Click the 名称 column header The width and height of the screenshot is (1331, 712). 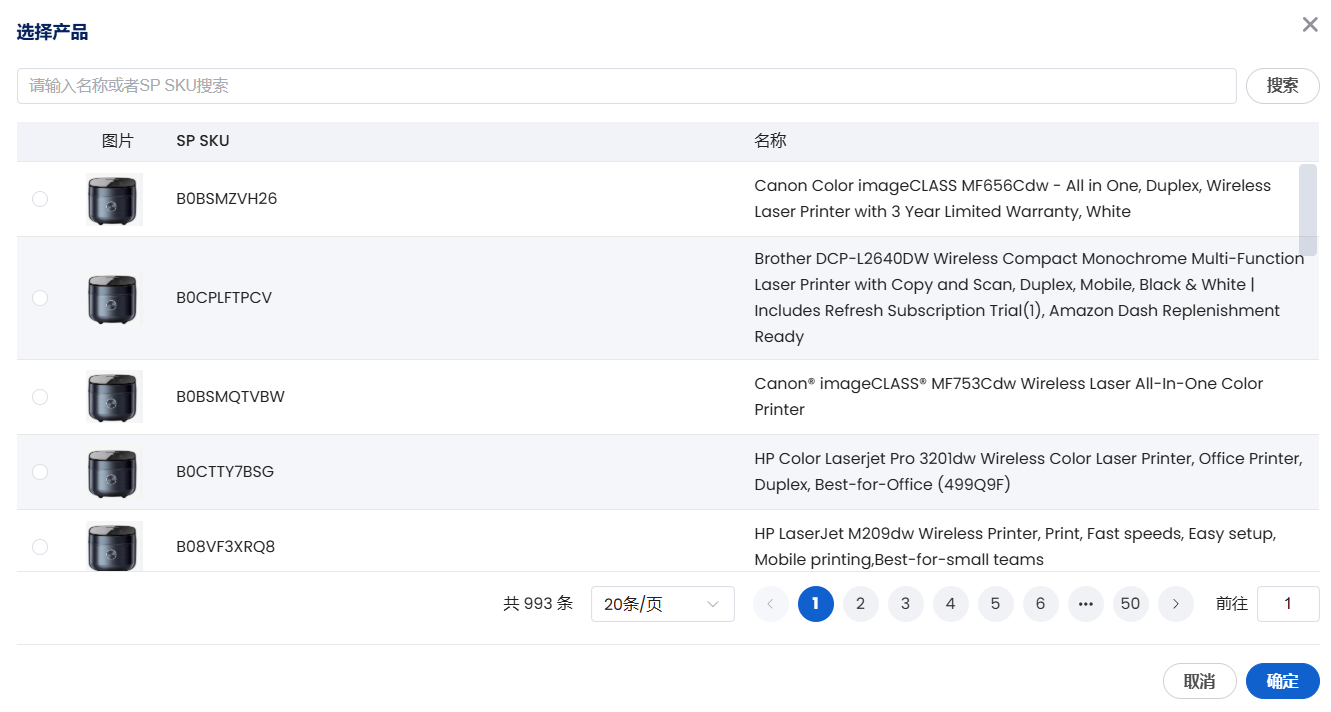[x=770, y=141]
